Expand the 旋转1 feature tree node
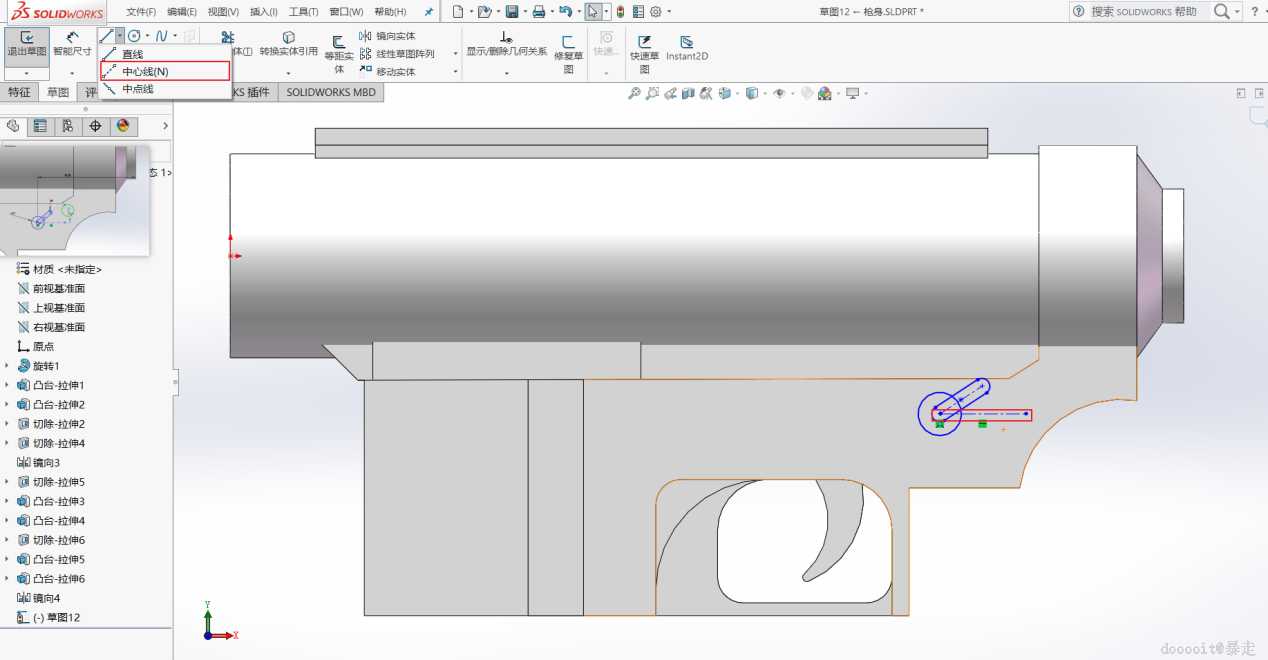The width and height of the screenshot is (1268, 660). point(8,366)
